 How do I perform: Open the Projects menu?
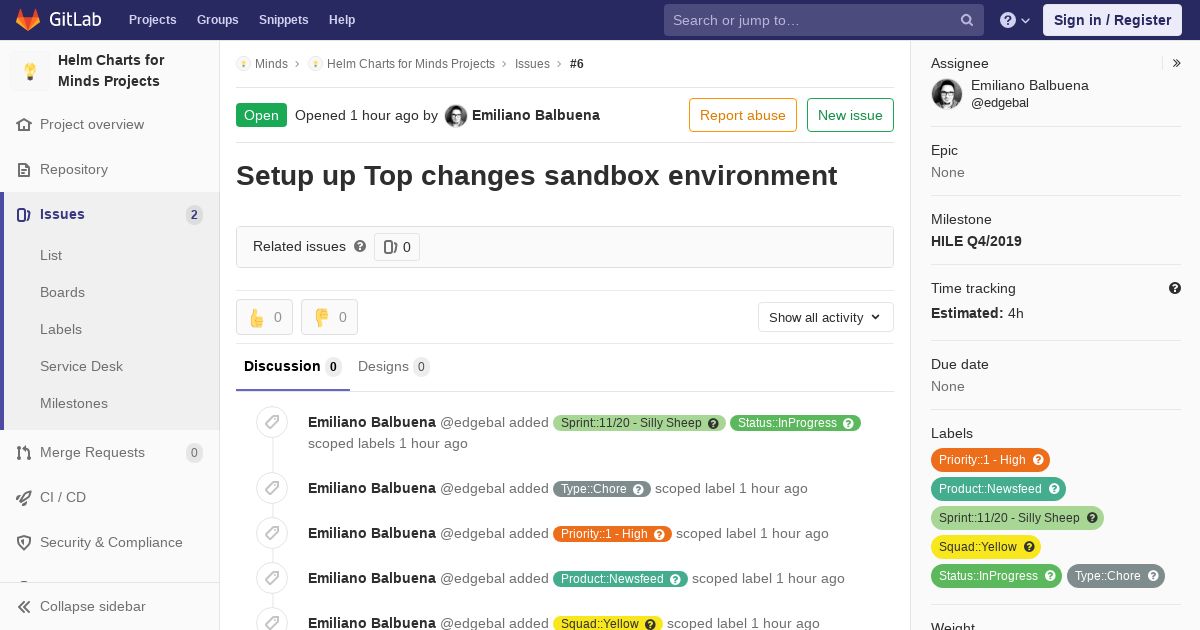point(153,20)
